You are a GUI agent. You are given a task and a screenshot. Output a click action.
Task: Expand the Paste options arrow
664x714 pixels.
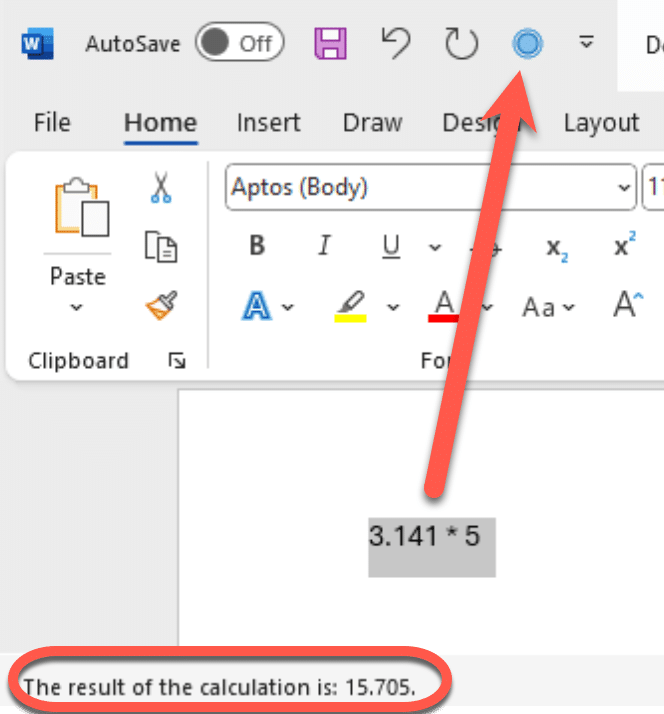pos(77,307)
